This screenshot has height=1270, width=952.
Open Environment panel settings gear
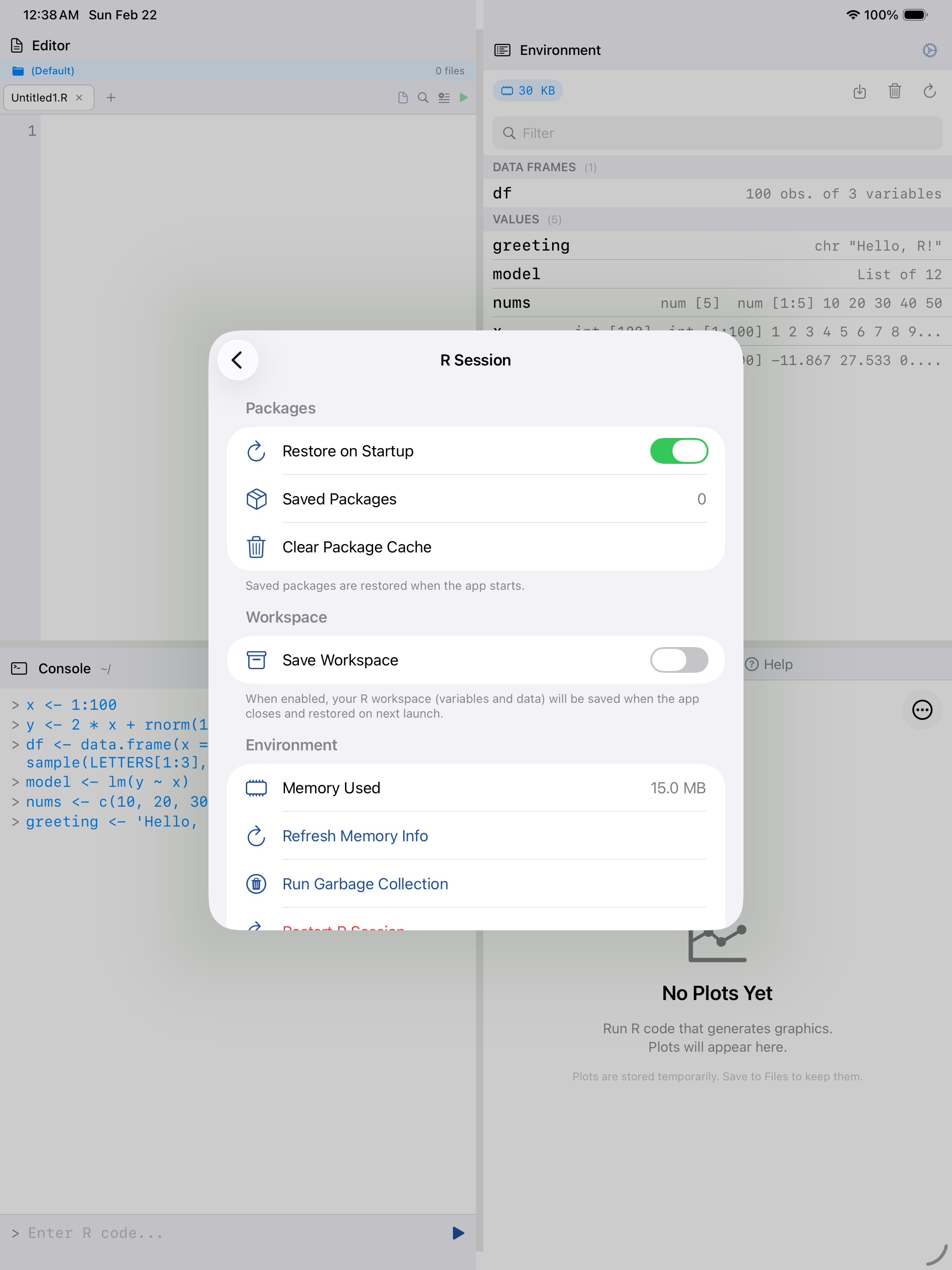tap(929, 50)
